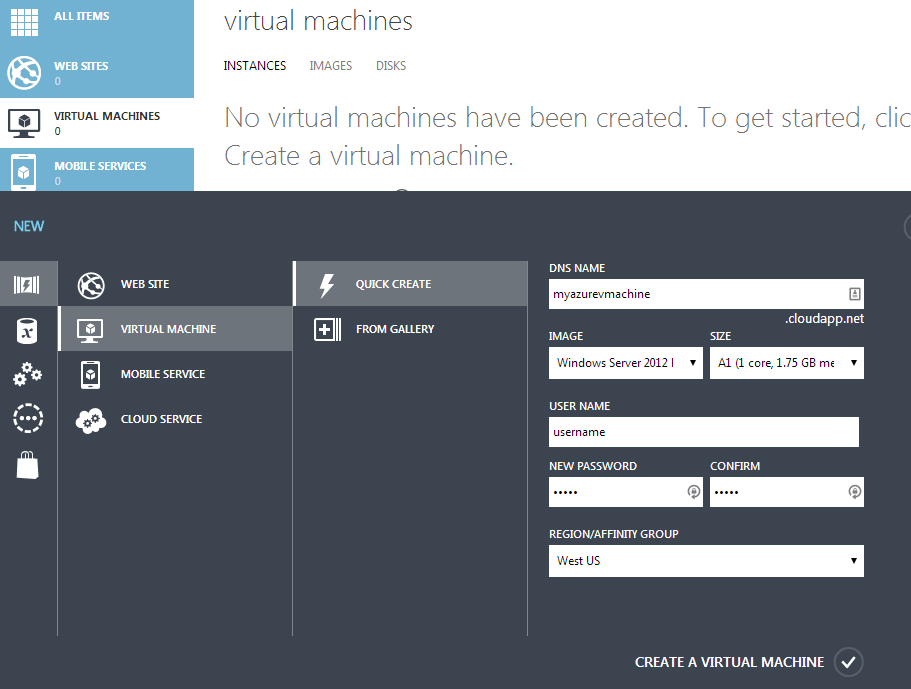Click the .cloudapp.net suffix text
The height and width of the screenshot is (689, 911).
tap(824, 319)
